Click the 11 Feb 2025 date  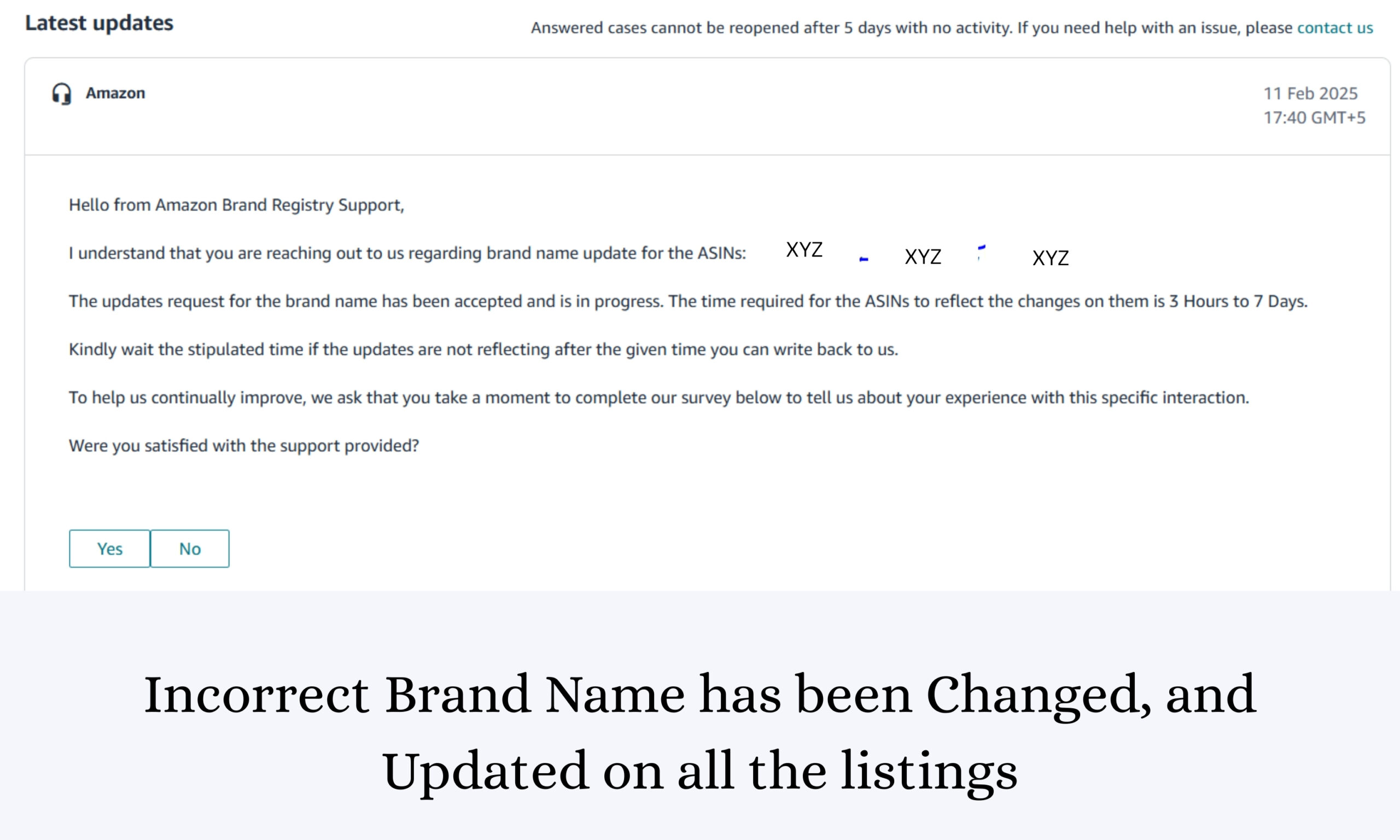pos(1310,94)
